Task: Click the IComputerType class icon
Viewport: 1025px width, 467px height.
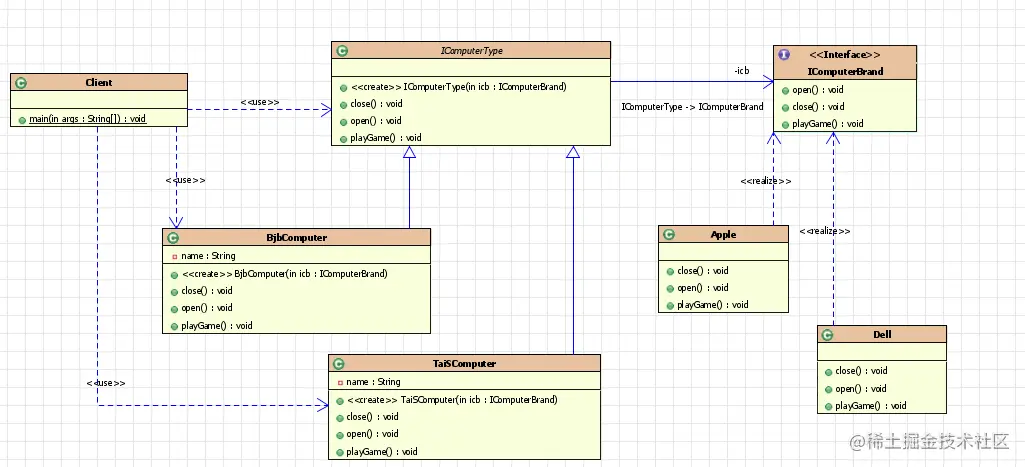Action: click(341, 50)
